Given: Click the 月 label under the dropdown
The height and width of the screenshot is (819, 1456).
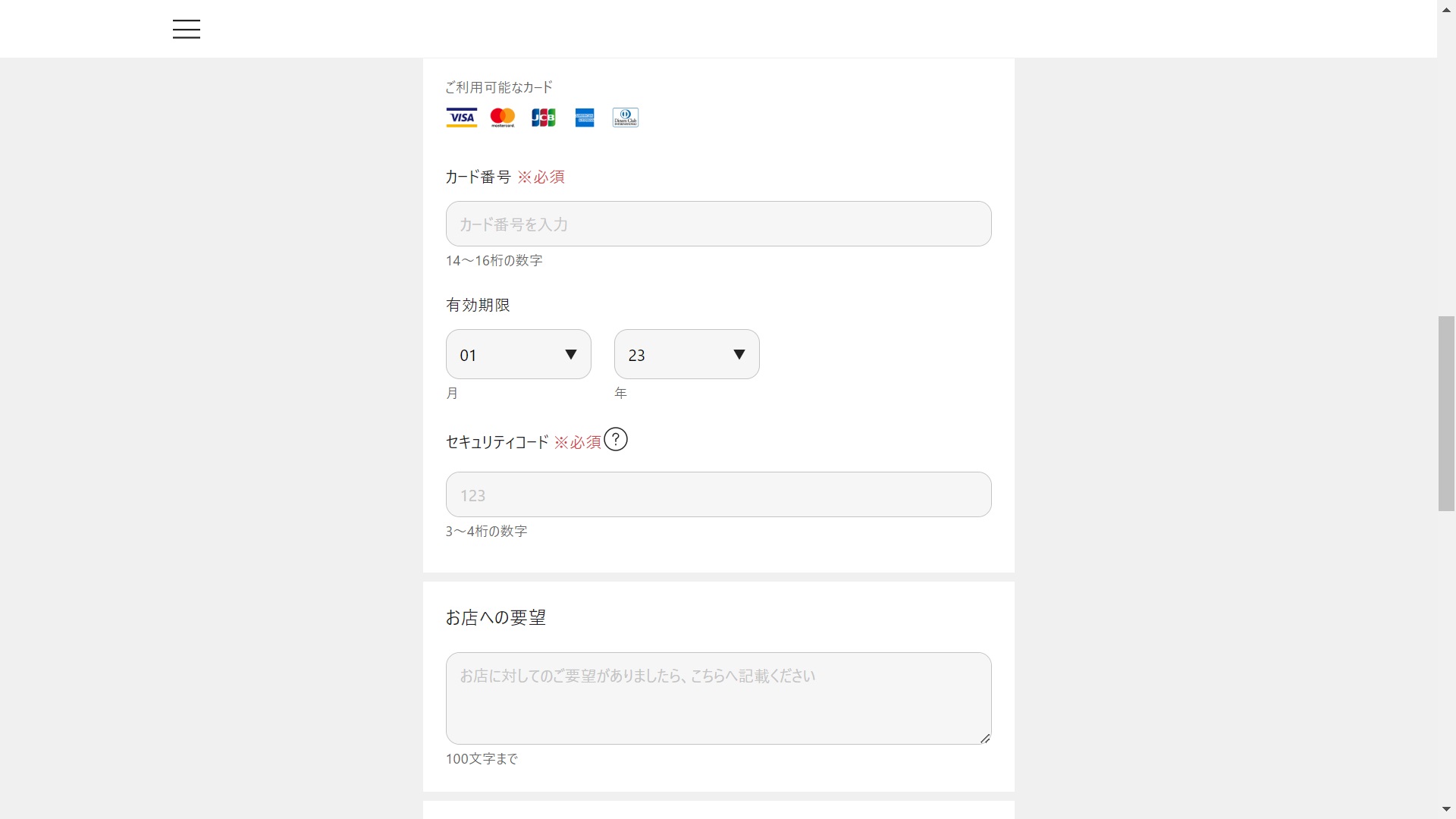Looking at the screenshot, I should (452, 393).
